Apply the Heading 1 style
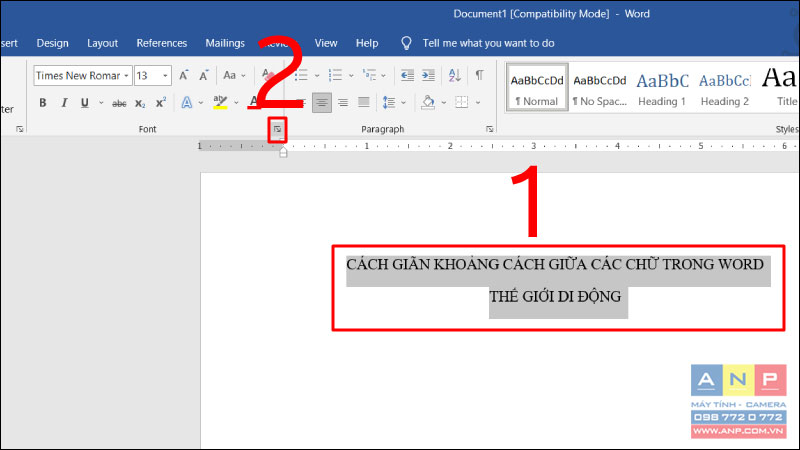This screenshot has height=450, width=800. point(662,87)
